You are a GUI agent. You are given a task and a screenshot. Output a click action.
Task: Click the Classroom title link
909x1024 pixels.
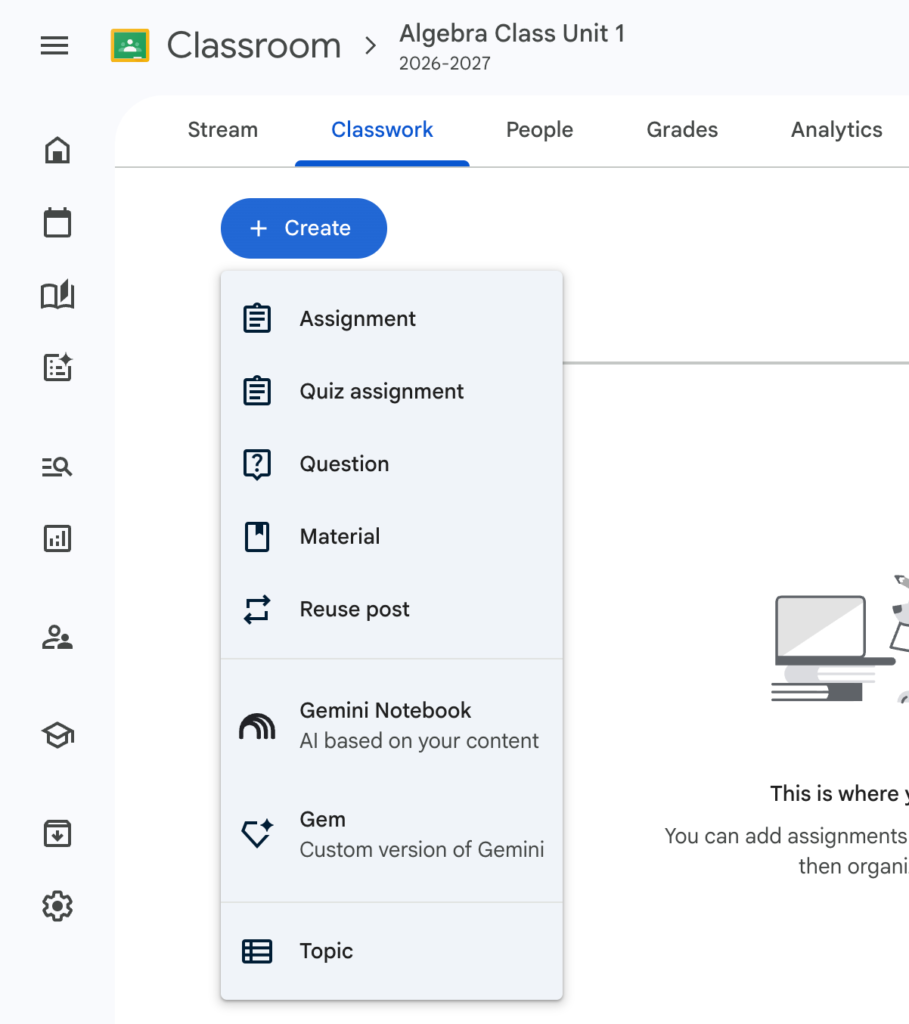tap(254, 46)
